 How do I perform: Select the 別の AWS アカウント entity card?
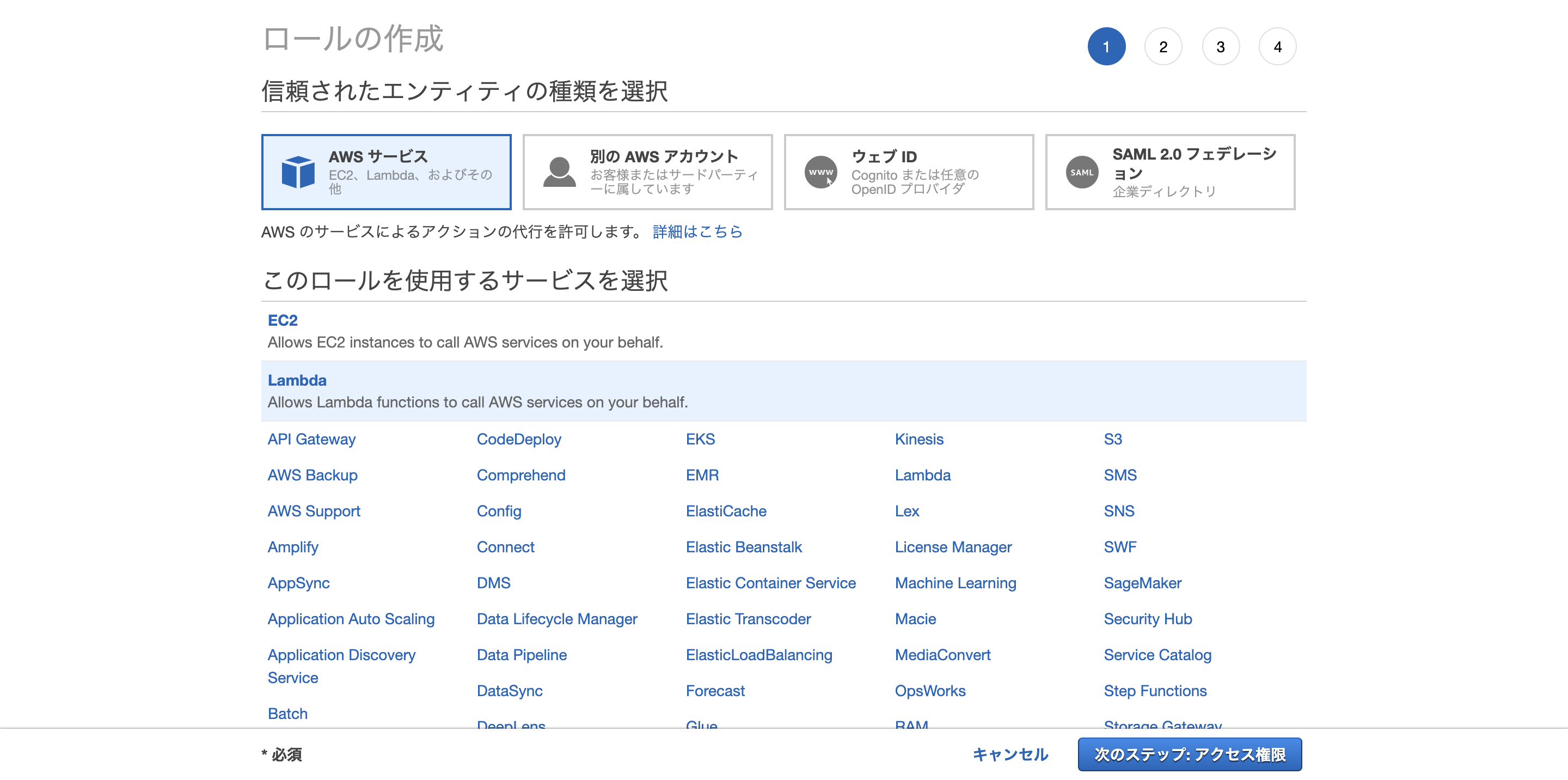pyautogui.click(x=648, y=172)
